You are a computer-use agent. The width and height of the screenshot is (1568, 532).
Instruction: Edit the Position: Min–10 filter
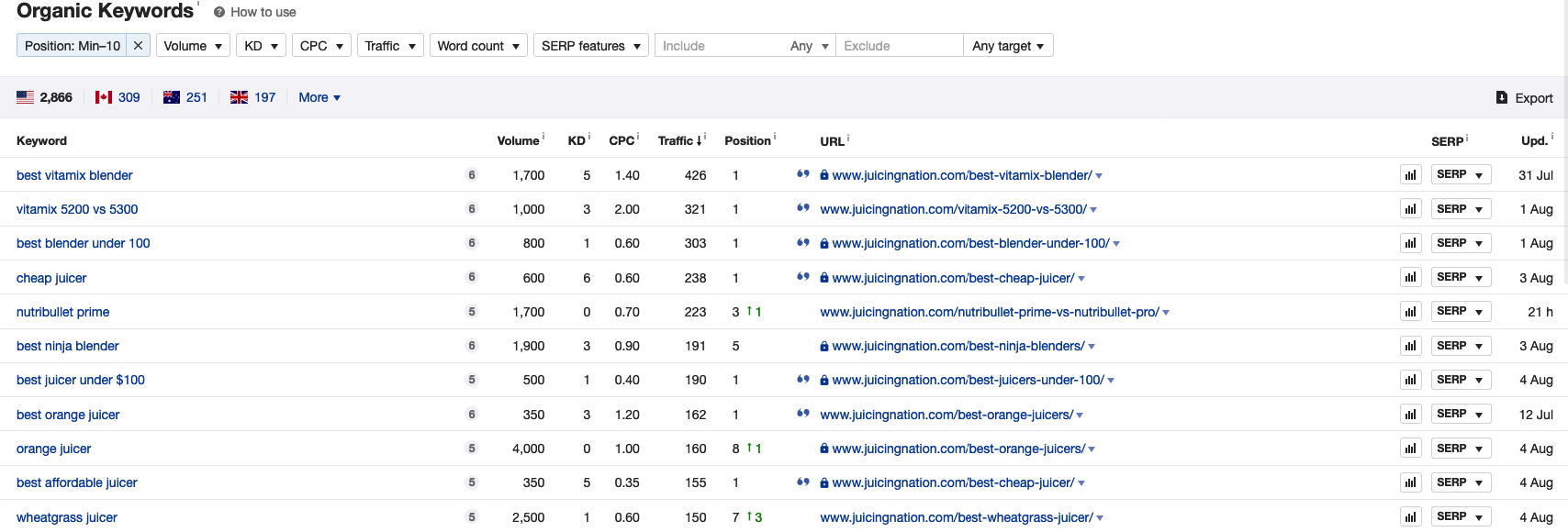click(x=73, y=46)
